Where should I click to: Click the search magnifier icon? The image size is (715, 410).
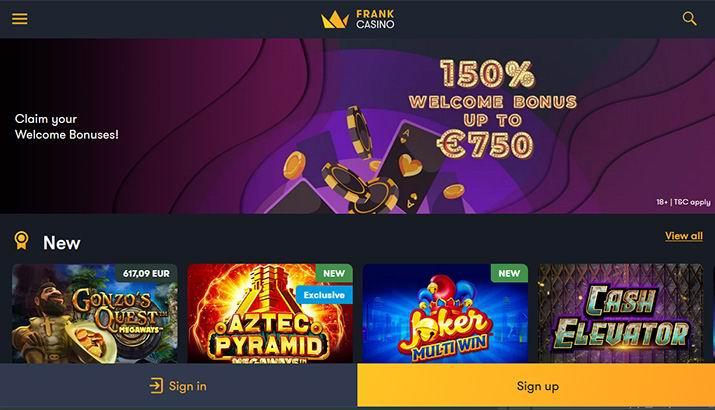pyautogui.click(x=689, y=19)
